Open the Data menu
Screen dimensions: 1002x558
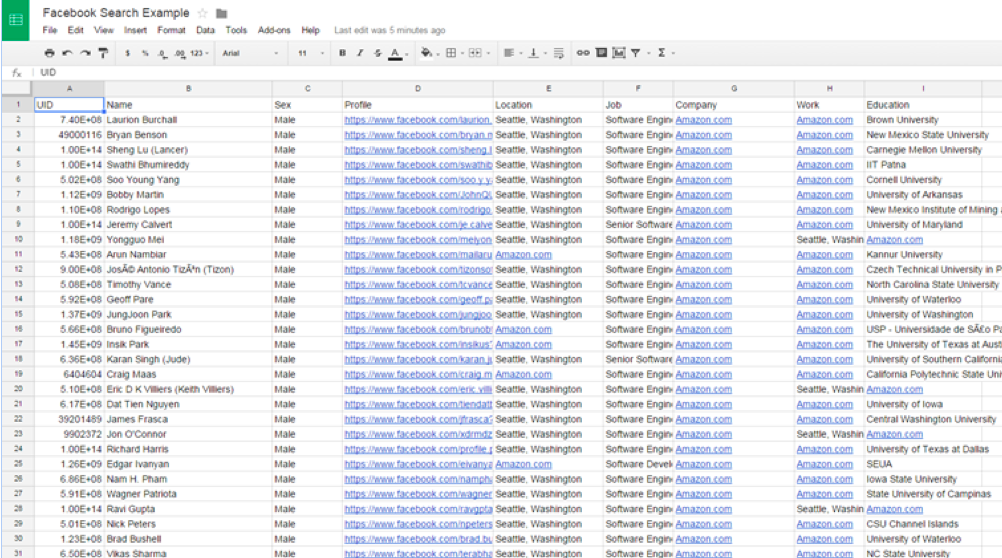click(205, 30)
